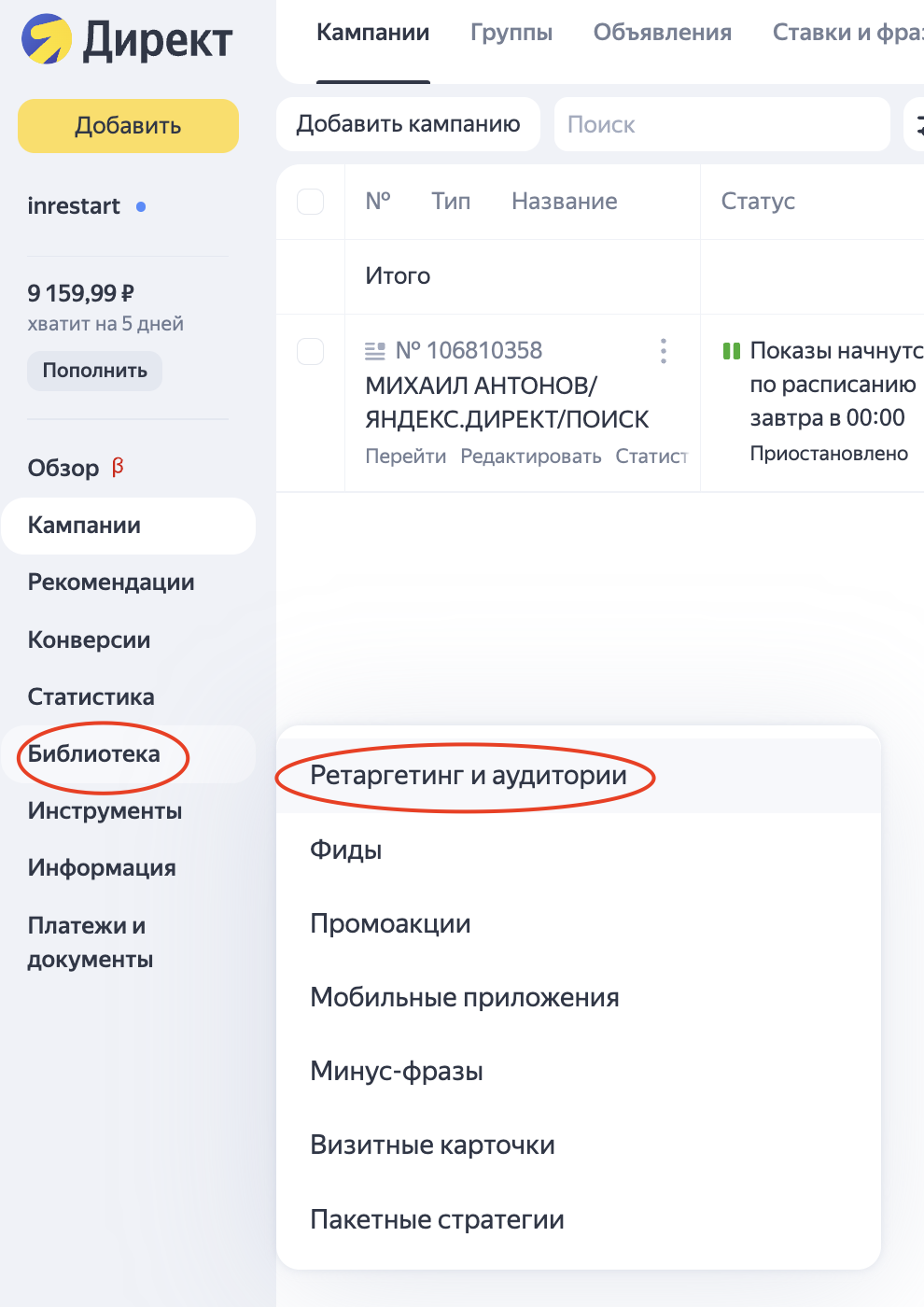Click the Перейти link under the campaign
Viewport: 924px width, 1307px height.
pyautogui.click(x=406, y=457)
